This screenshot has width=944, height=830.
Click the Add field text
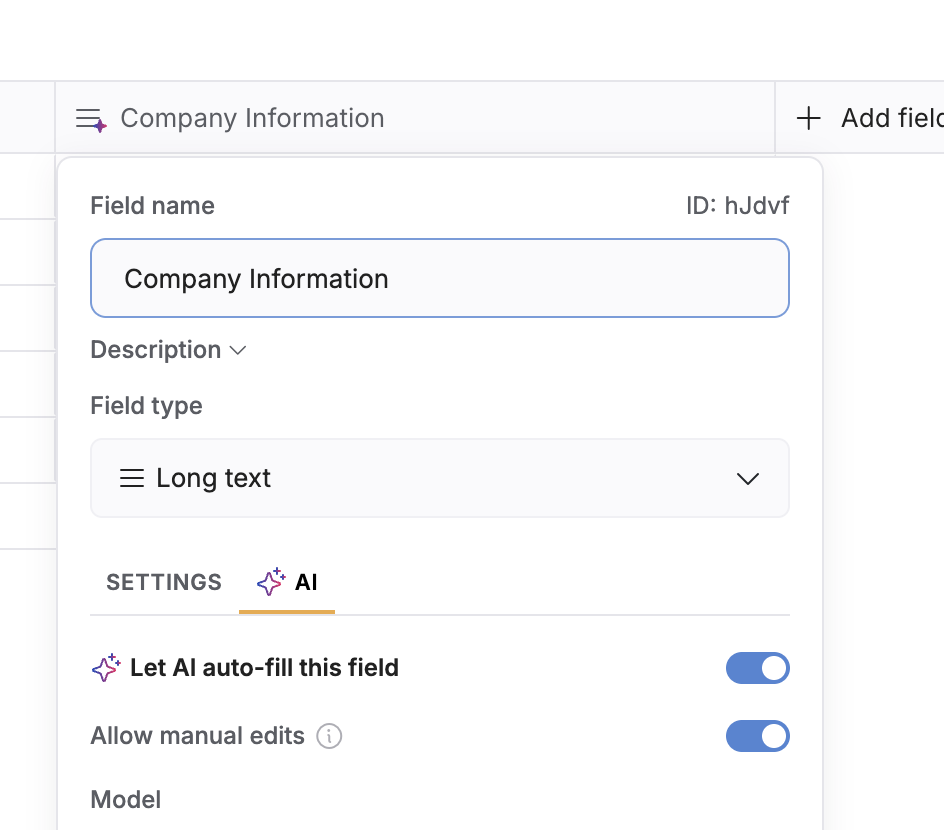click(x=890, y=119)
